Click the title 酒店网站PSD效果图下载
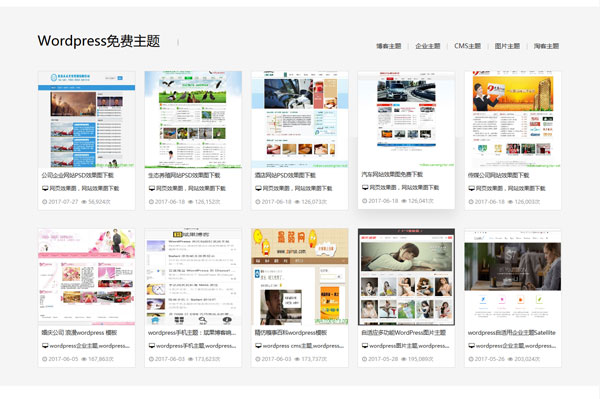 [x=285, y=175]
